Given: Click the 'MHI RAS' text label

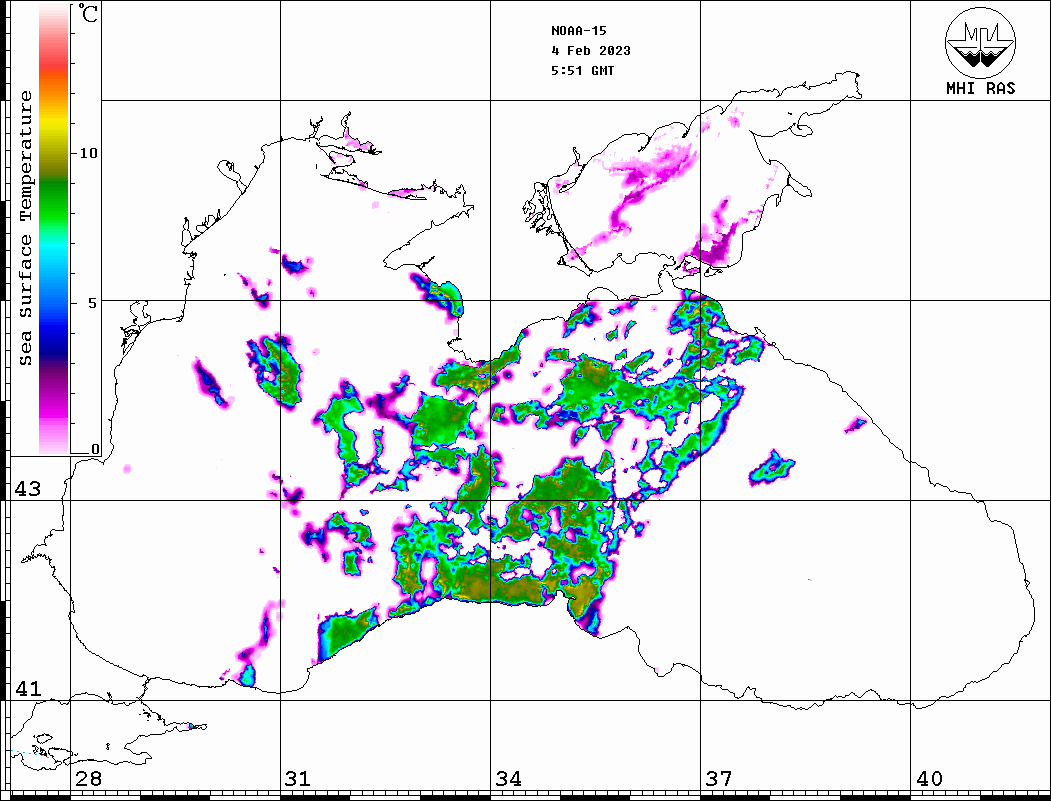Looking at the screenshot, I should click(x=981, y=88).
